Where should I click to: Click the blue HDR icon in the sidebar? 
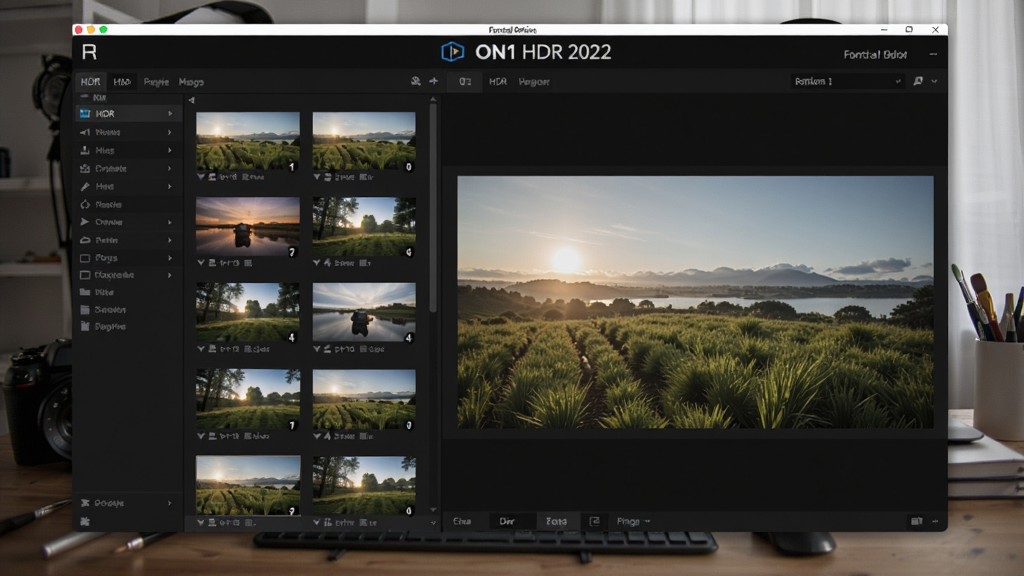(x=85, y=114)
